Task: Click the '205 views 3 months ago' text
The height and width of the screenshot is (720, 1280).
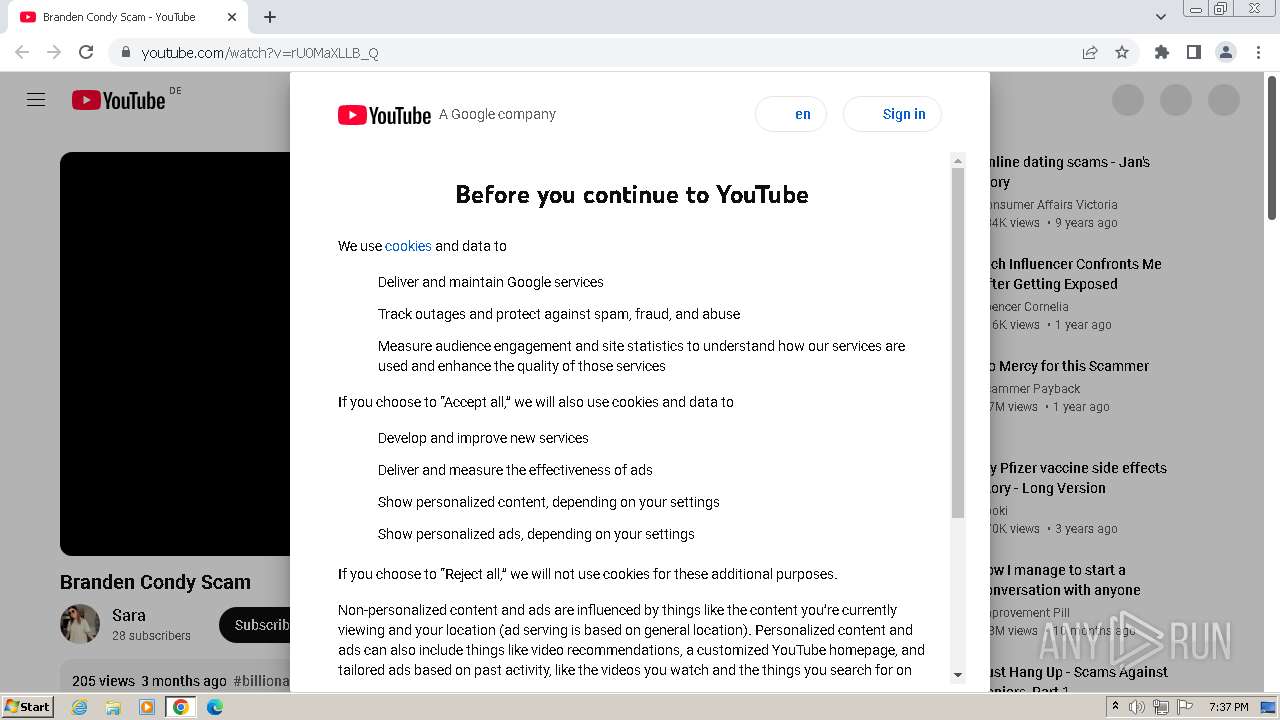Action: tap(149, 681)
